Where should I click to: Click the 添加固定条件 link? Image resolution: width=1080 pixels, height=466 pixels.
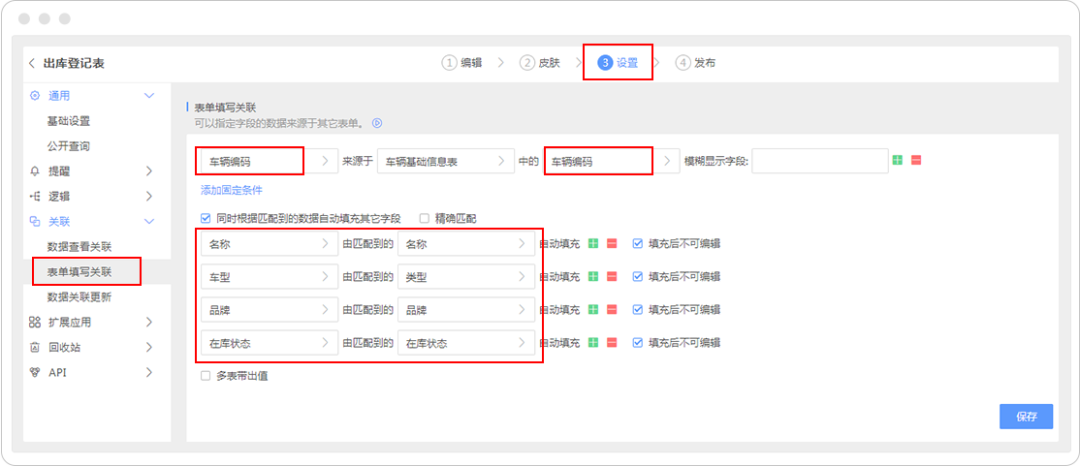[x=231, y=190]
